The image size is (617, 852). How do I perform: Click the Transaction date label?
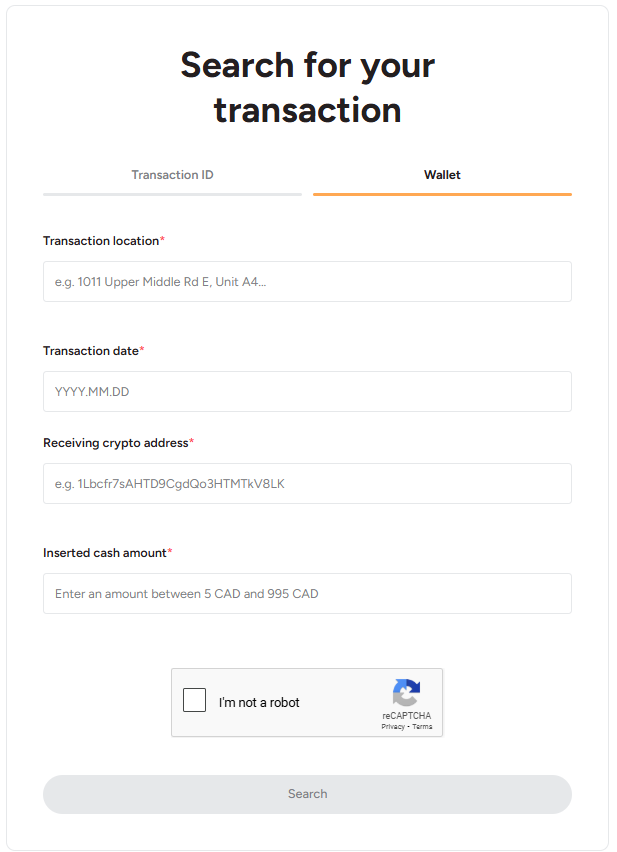[x=93, y=351]
